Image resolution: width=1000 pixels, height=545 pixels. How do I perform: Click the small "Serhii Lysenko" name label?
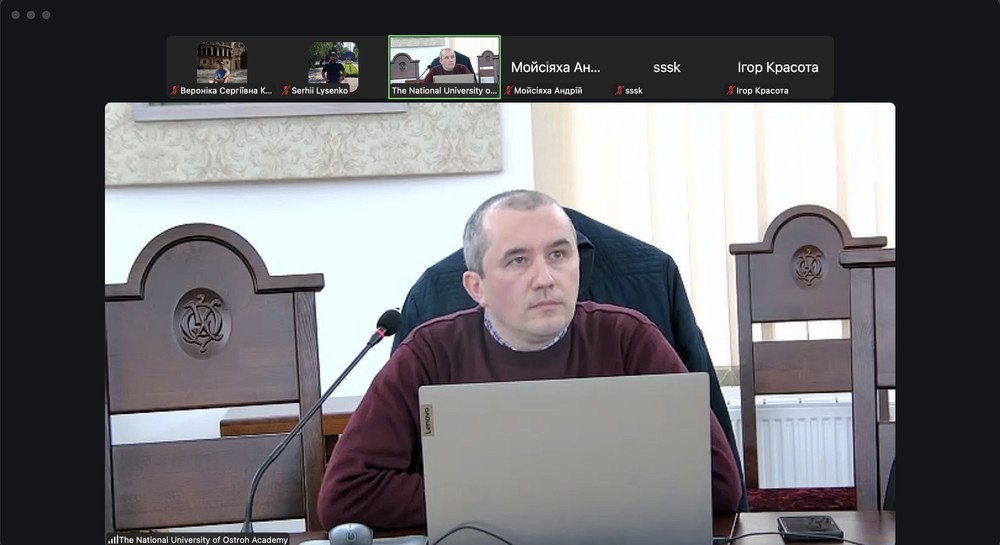[x=322, y=91]
